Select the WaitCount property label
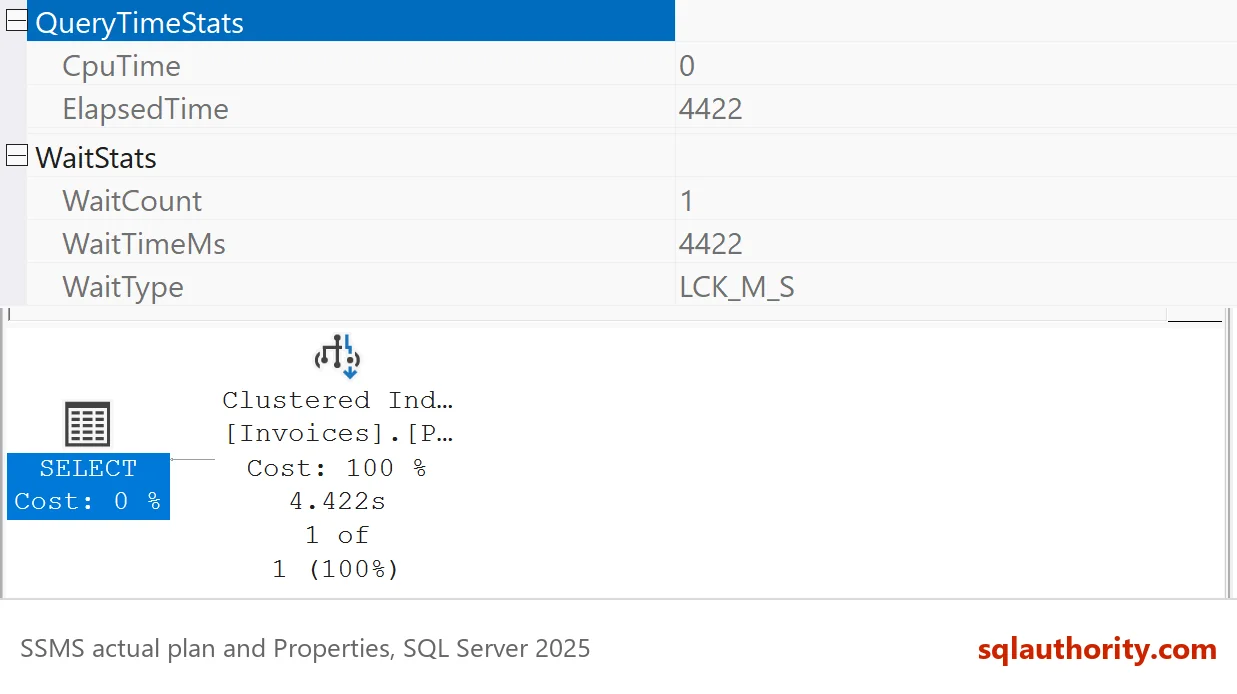 click(x=132, y=201)
